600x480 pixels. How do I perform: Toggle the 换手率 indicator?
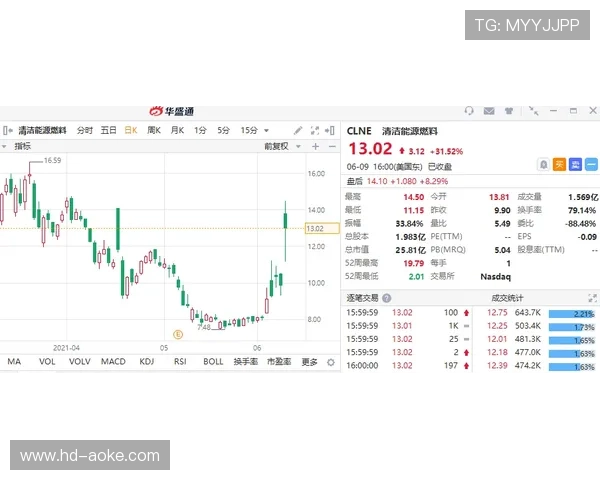[246, 362]
